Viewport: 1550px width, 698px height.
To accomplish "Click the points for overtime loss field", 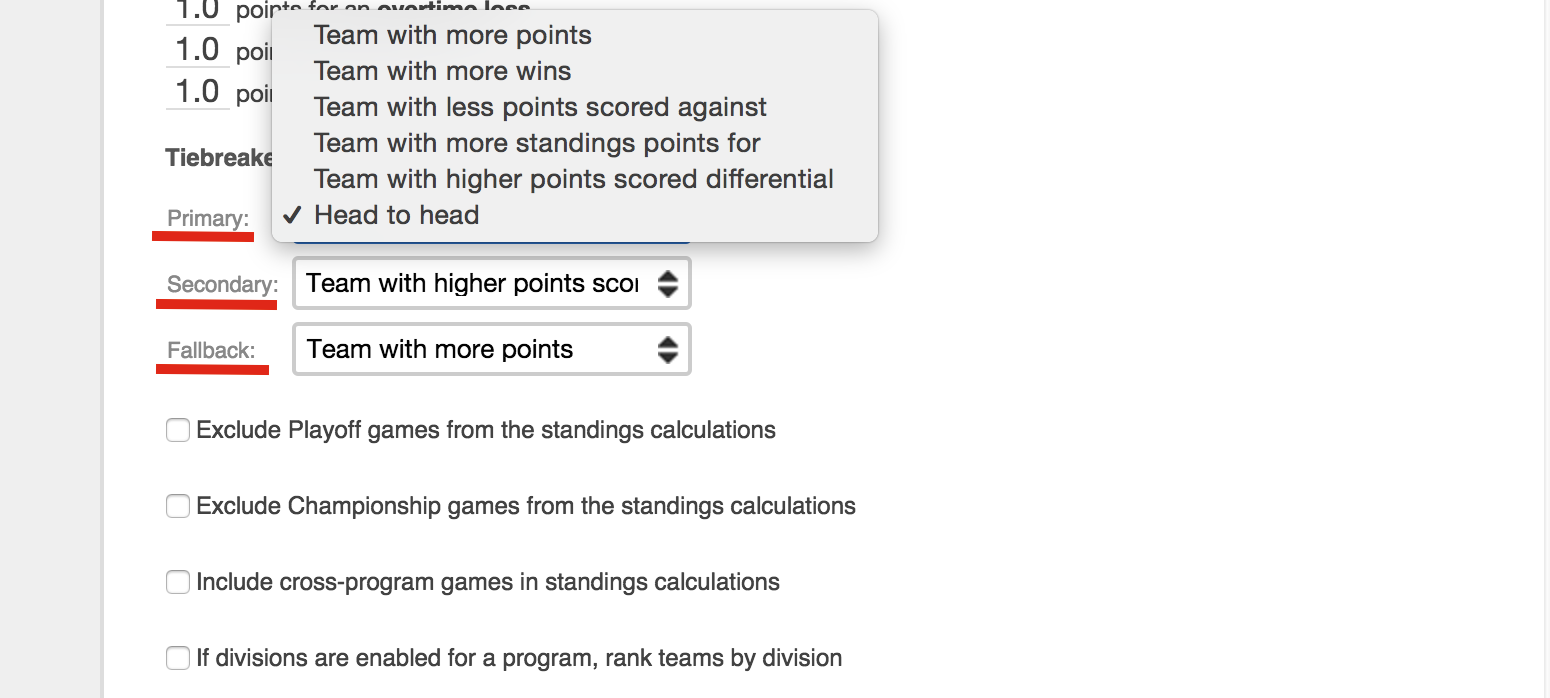I will [x=196, y=10].
